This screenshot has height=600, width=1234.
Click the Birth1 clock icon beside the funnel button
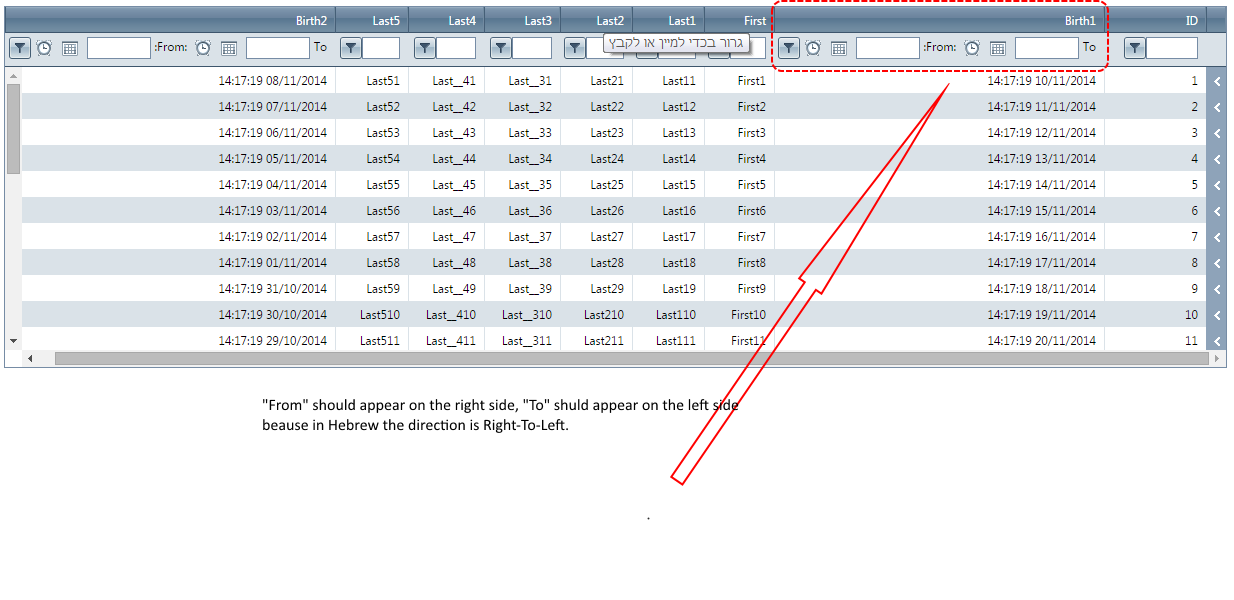813,47
